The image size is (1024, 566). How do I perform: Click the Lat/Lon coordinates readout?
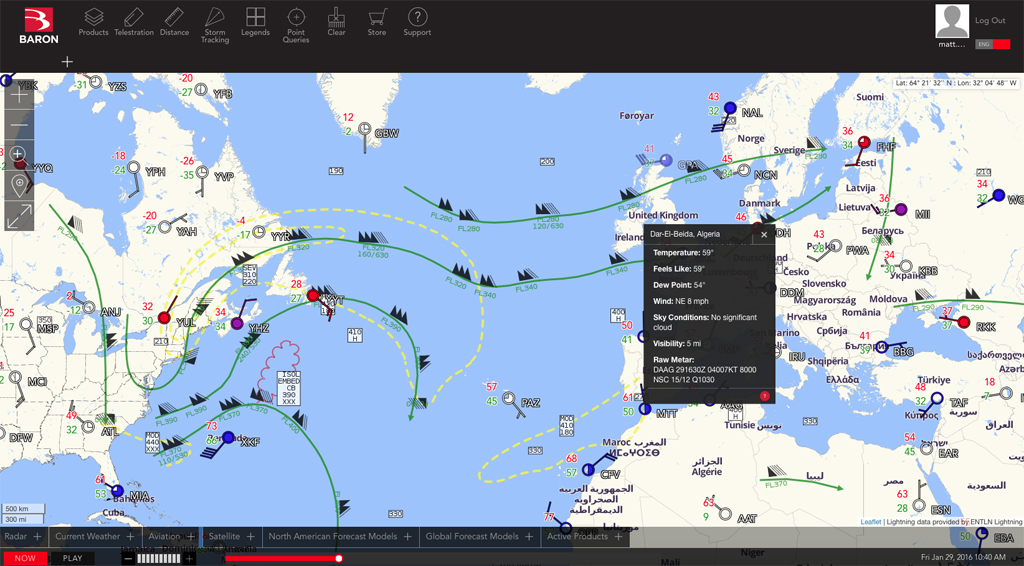[956, 83]
